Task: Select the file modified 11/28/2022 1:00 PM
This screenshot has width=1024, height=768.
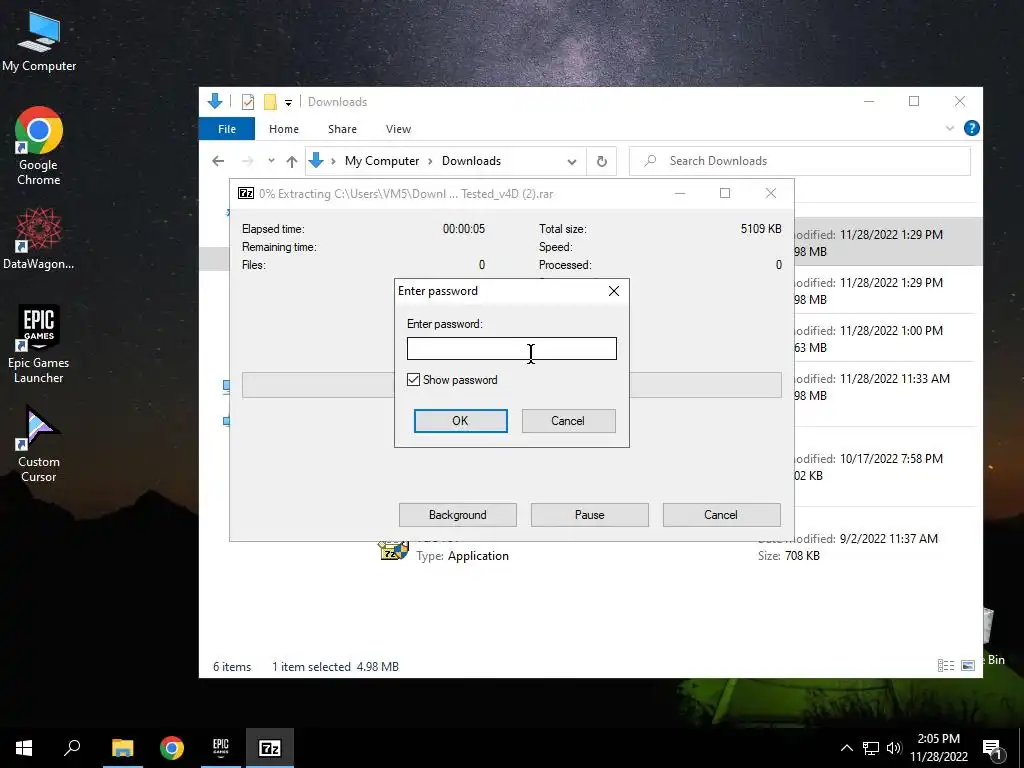Action: [888, 339]
